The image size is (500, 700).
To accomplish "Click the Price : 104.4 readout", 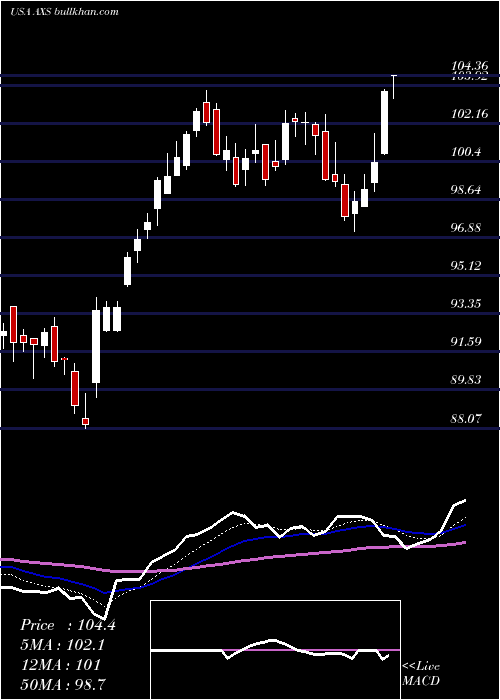I will [68, 625].
